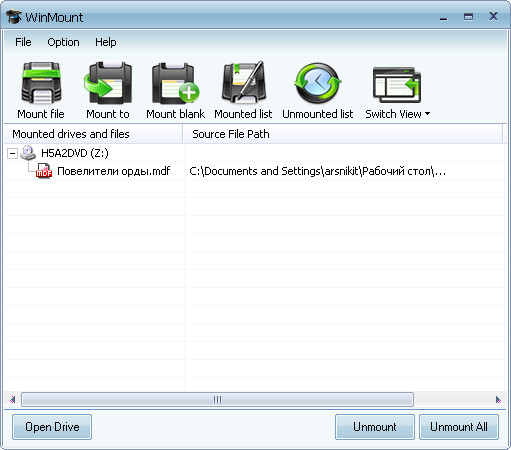Click the Unmount button
This screenshot has height=450, width=511.
(375, 427)
